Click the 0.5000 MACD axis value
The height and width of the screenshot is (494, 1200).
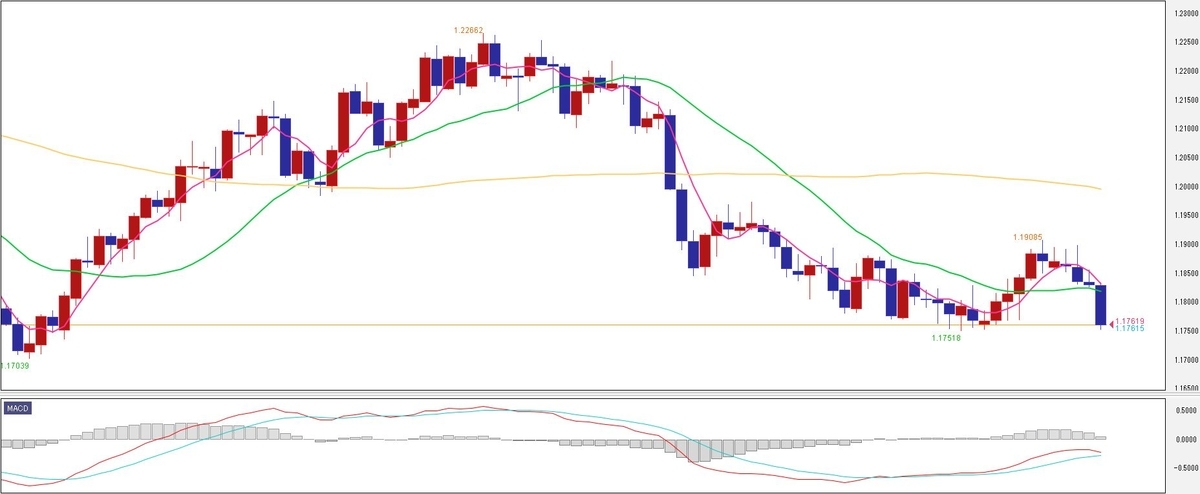tap(1185, 410)
